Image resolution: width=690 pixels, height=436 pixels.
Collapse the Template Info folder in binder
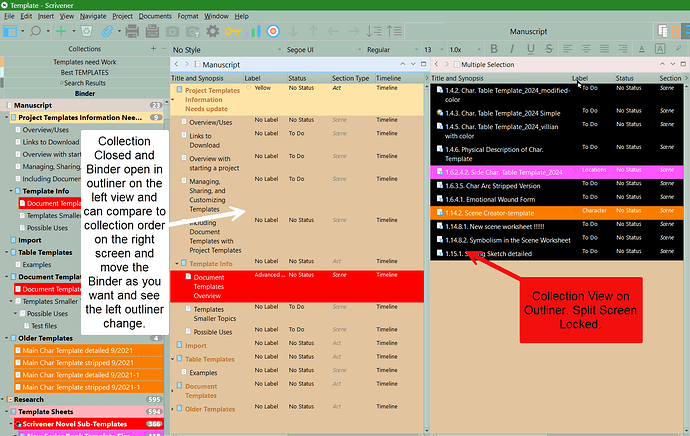9,190
